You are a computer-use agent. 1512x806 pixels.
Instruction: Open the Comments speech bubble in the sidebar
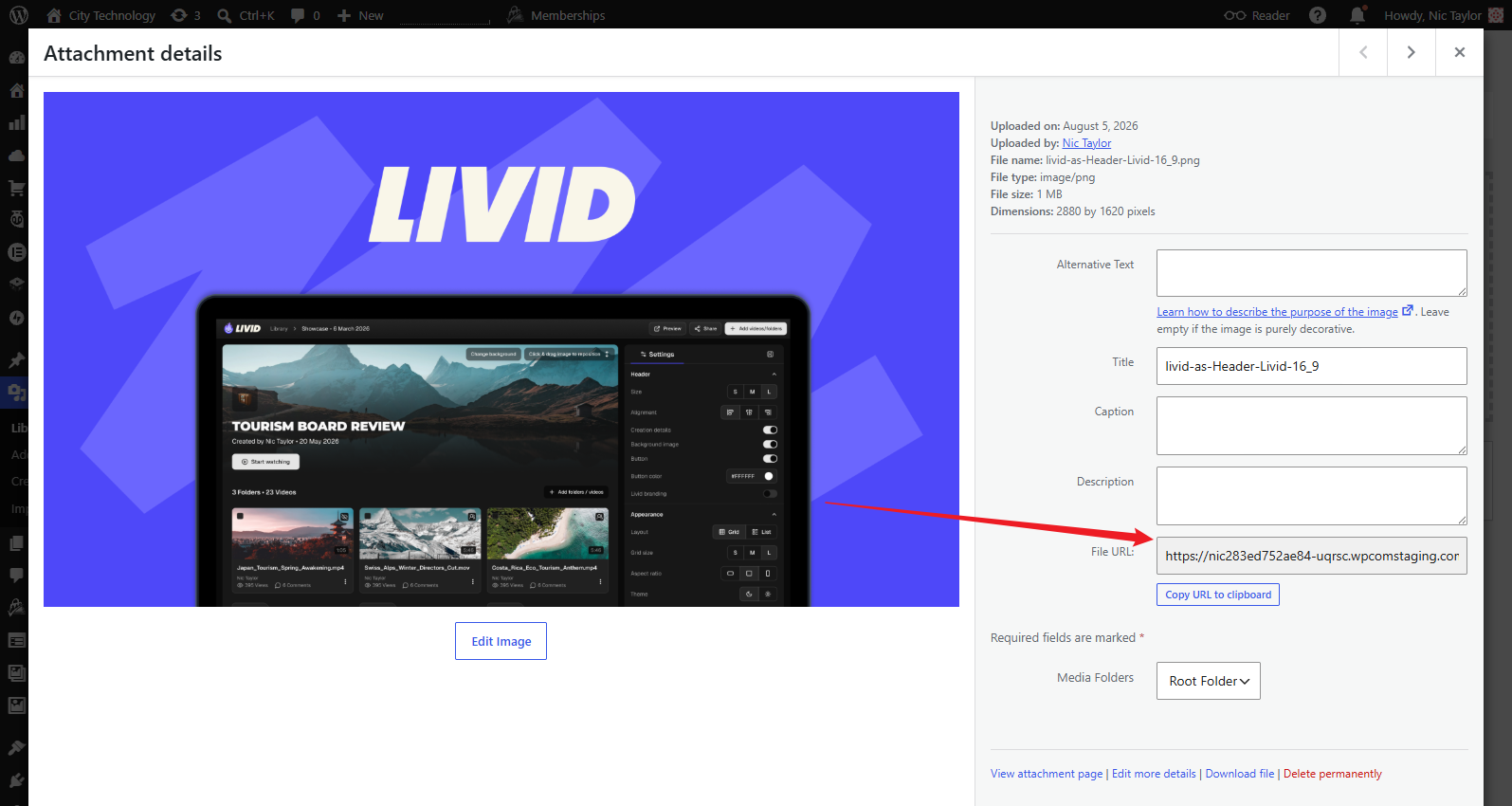pos(16,576)
